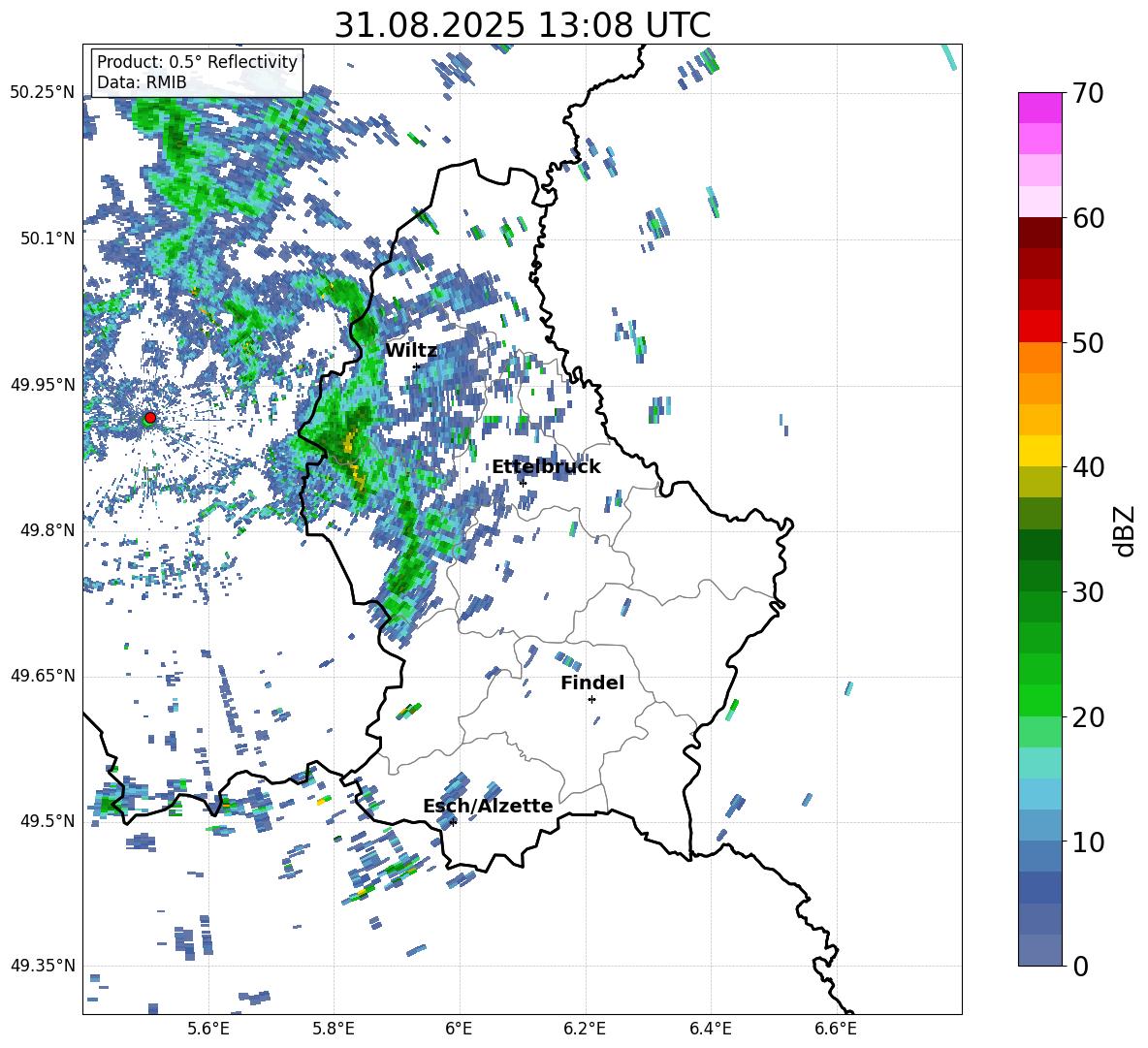1148x1048 pixels.
Task: Click the Product: 0.5° Reflectivity text
Action: click(197, 62)
